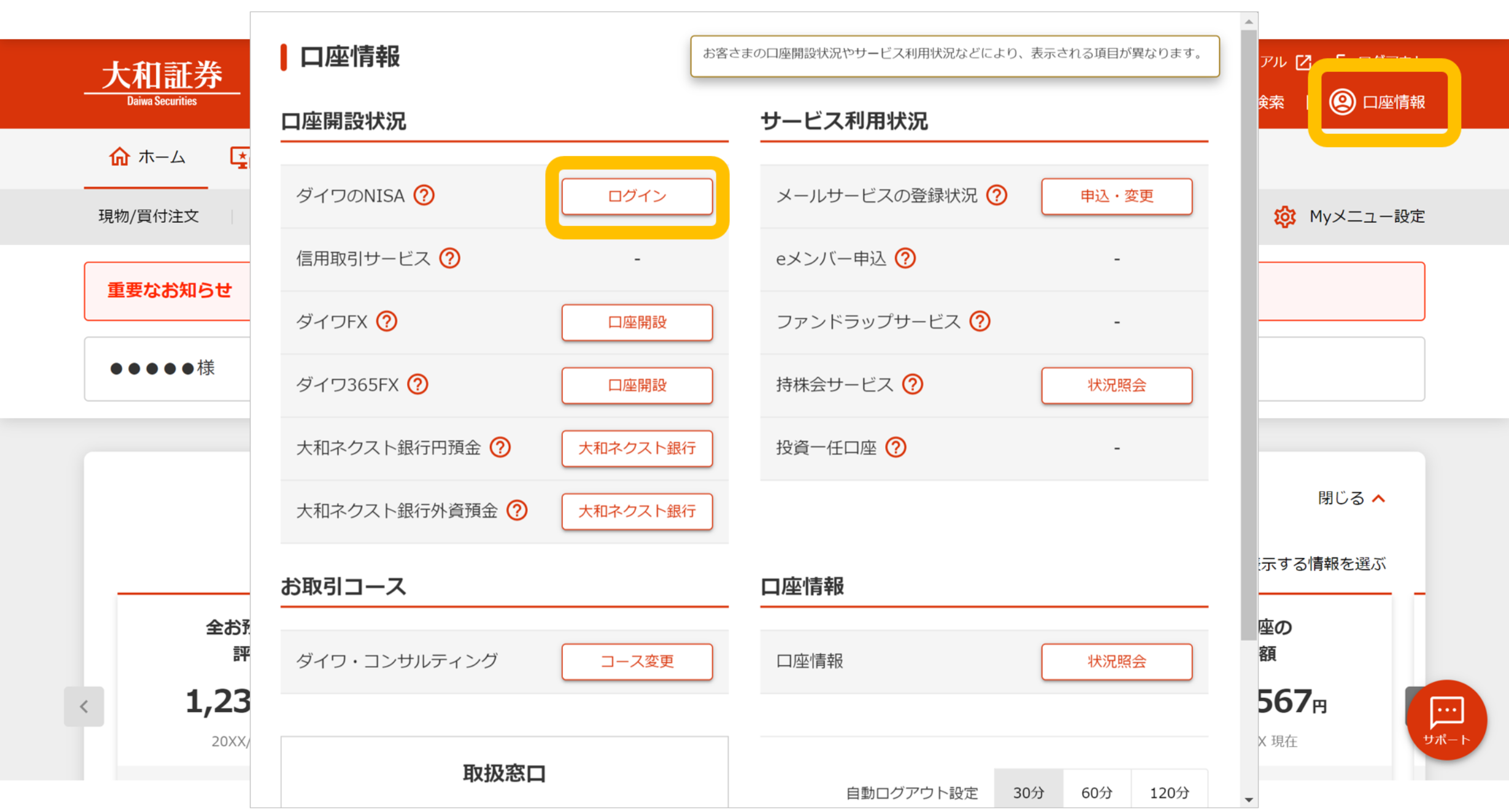This screenshot has height=812, width=1509.
Task: Open help icon for ファンドラップサービス
Action: 980,322
